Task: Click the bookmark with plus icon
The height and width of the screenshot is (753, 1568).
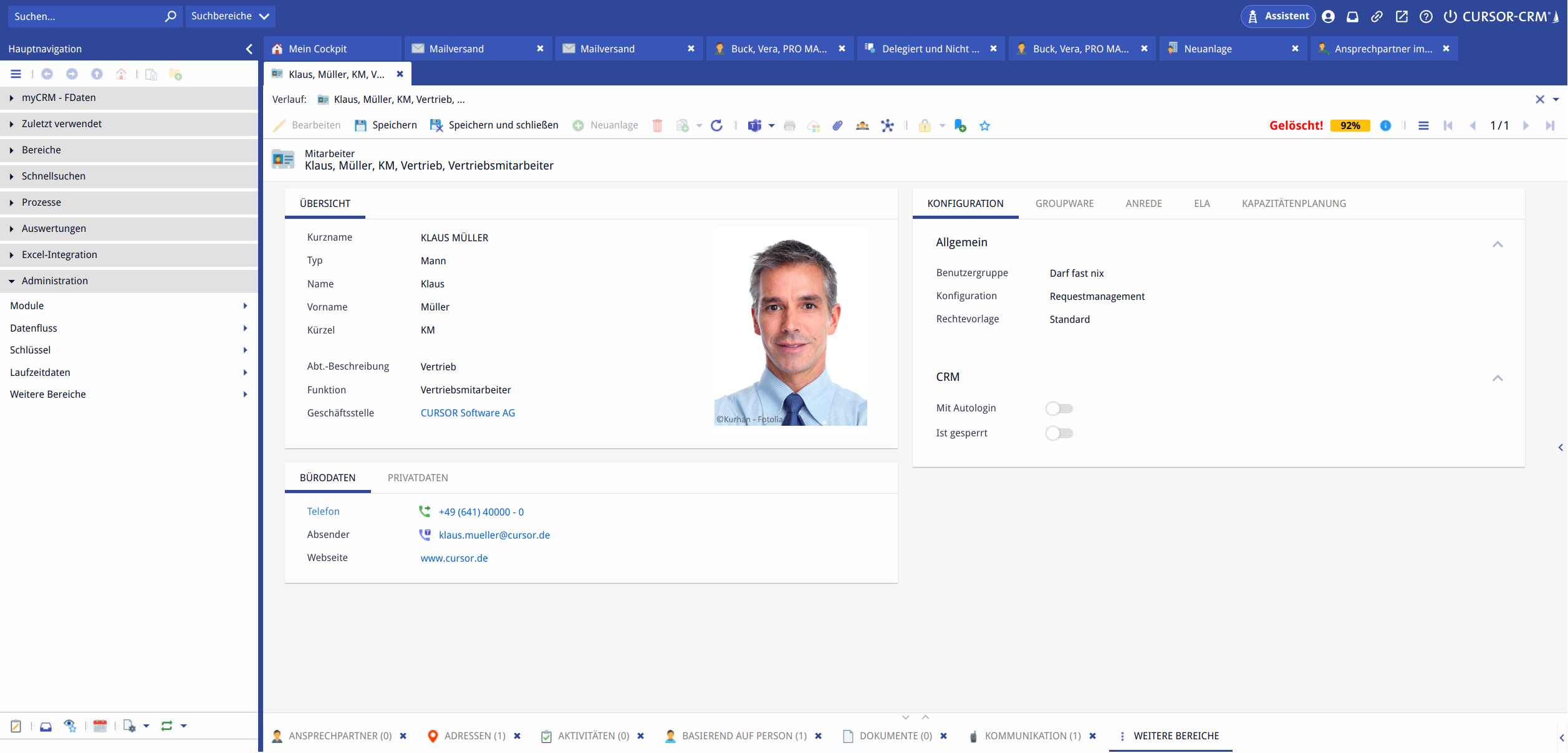Action: (960, 126)
